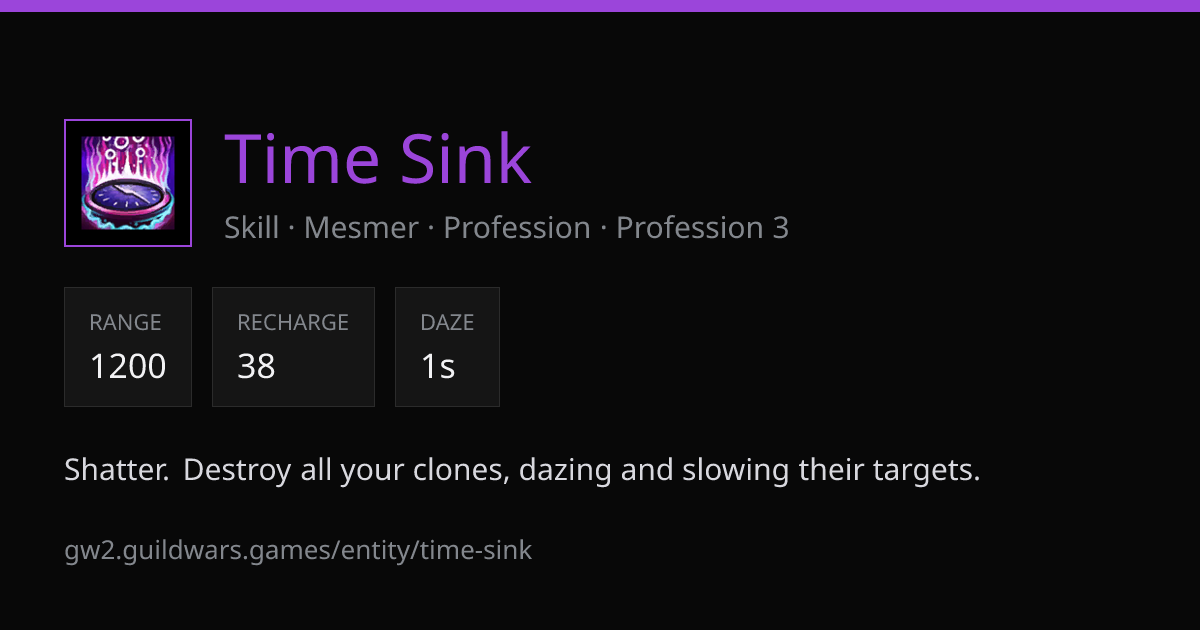
Task: Click the RANGE label text
Action: tap(125, 323)
